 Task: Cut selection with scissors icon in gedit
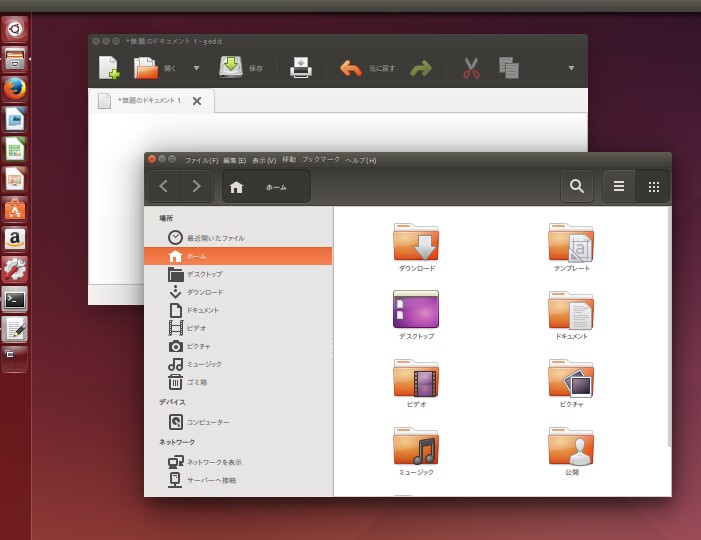[x=471, y=68]
